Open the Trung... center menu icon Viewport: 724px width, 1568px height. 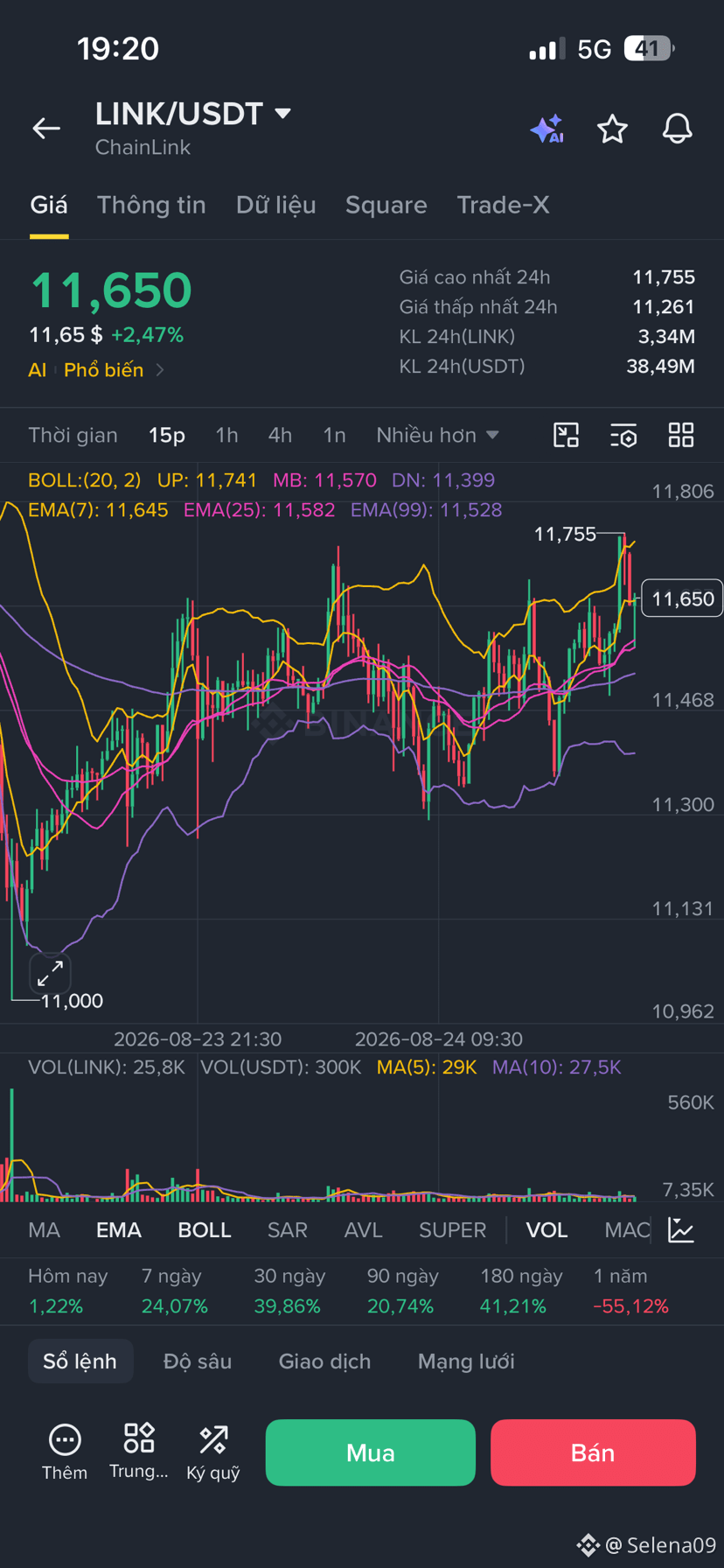(x=139, y=1437)
